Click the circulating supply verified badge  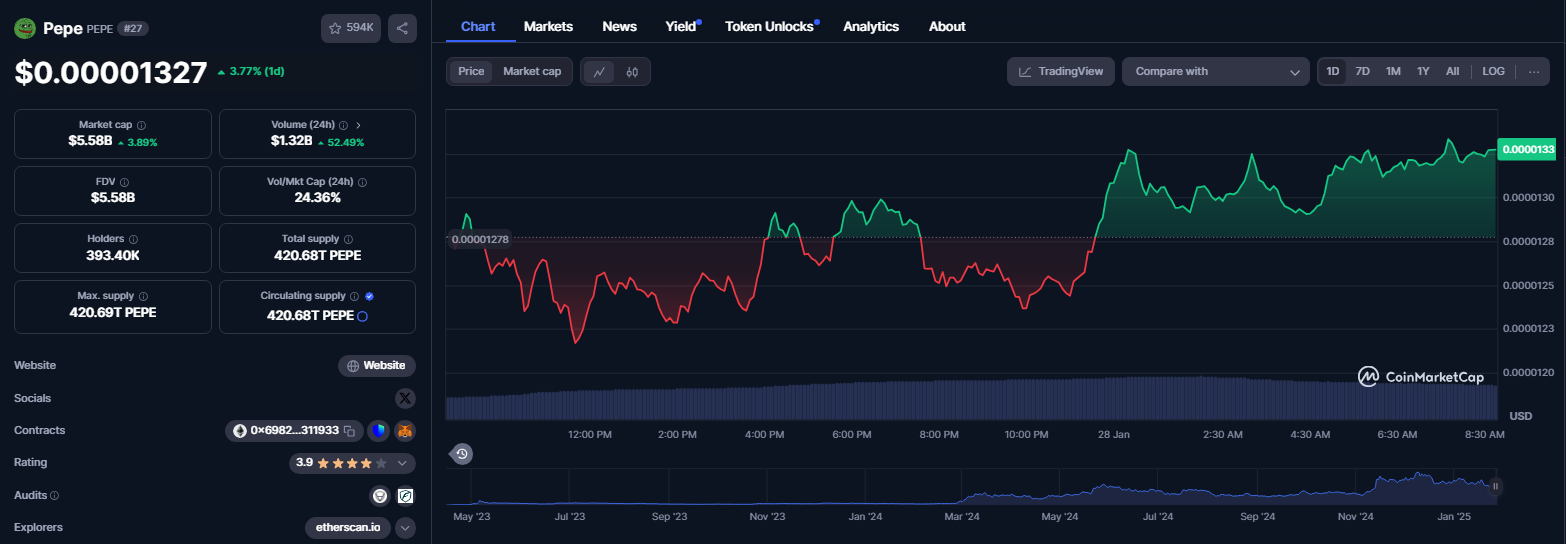tap(369, 296)
